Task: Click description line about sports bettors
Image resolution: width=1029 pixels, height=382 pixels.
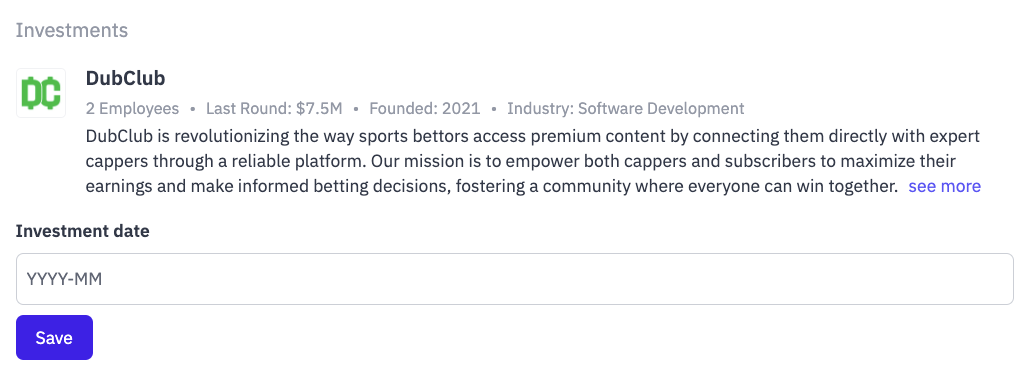Action: coord(532,137)
